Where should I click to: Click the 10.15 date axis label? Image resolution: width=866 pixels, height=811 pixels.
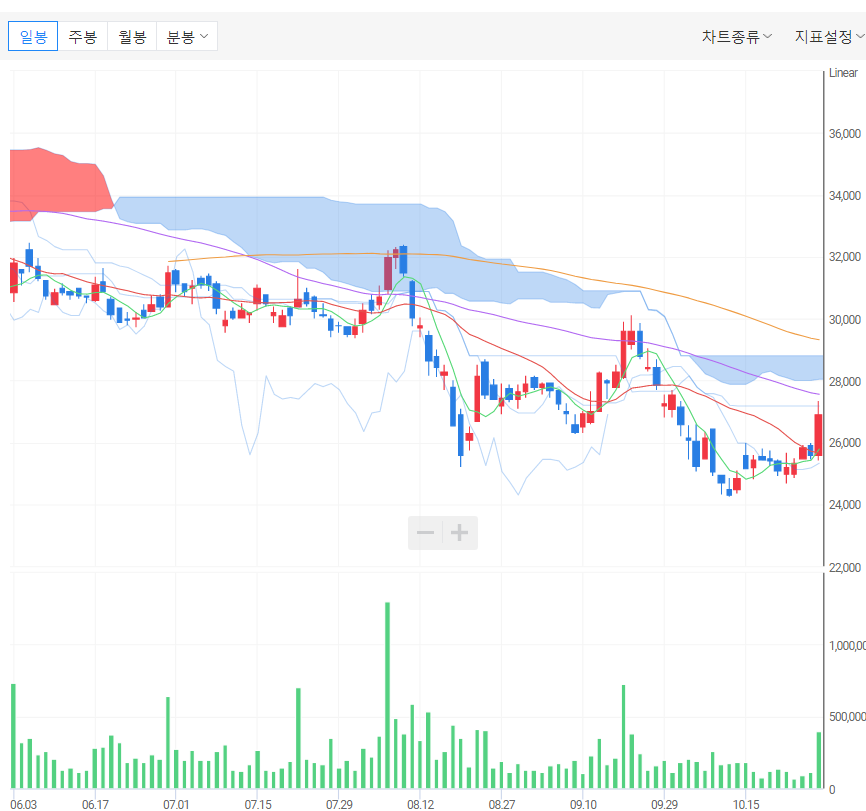coord(746,804)
